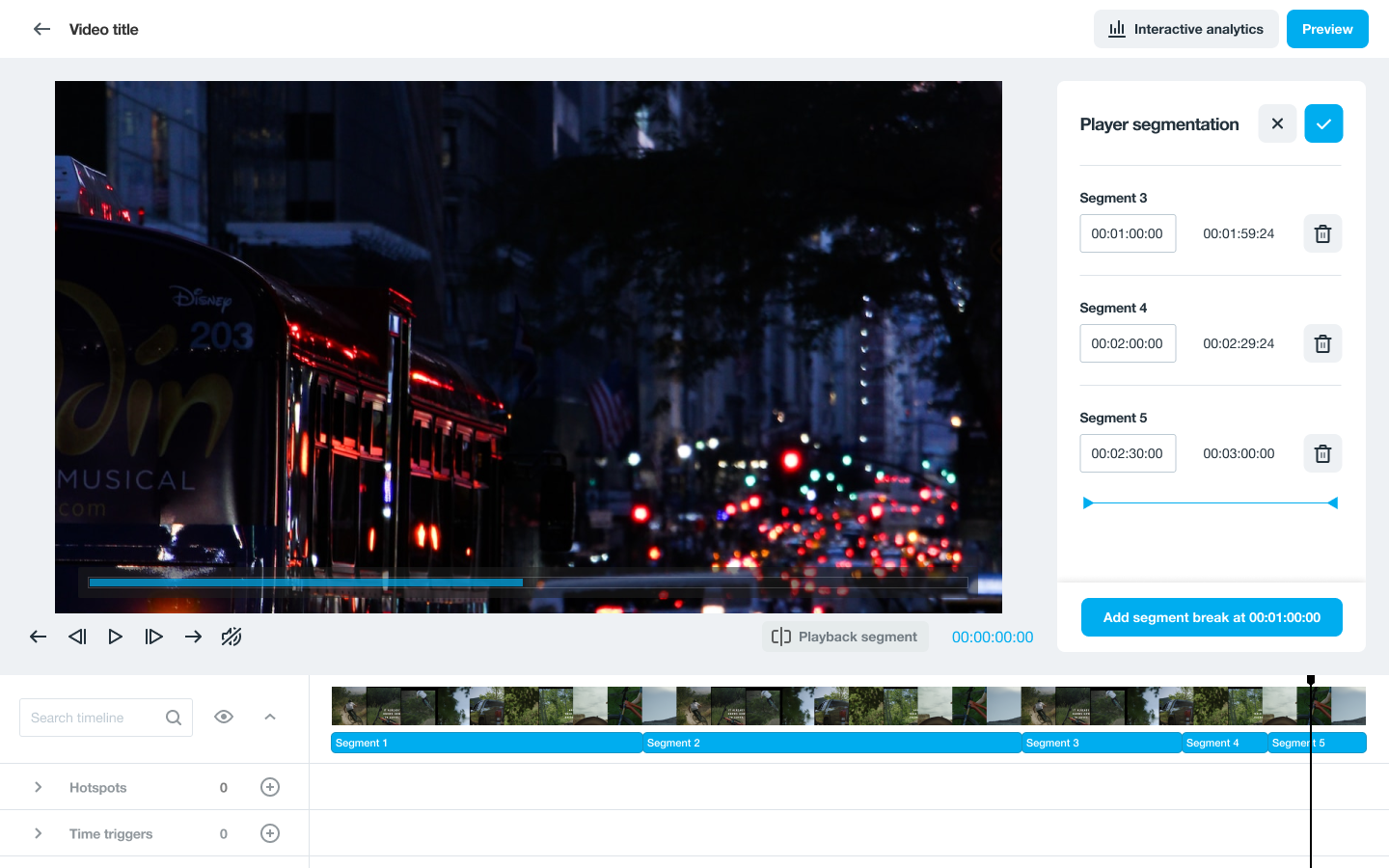
Task: Delete Segment 5 with its trash icon
Action: click(x=1322, y=453)
